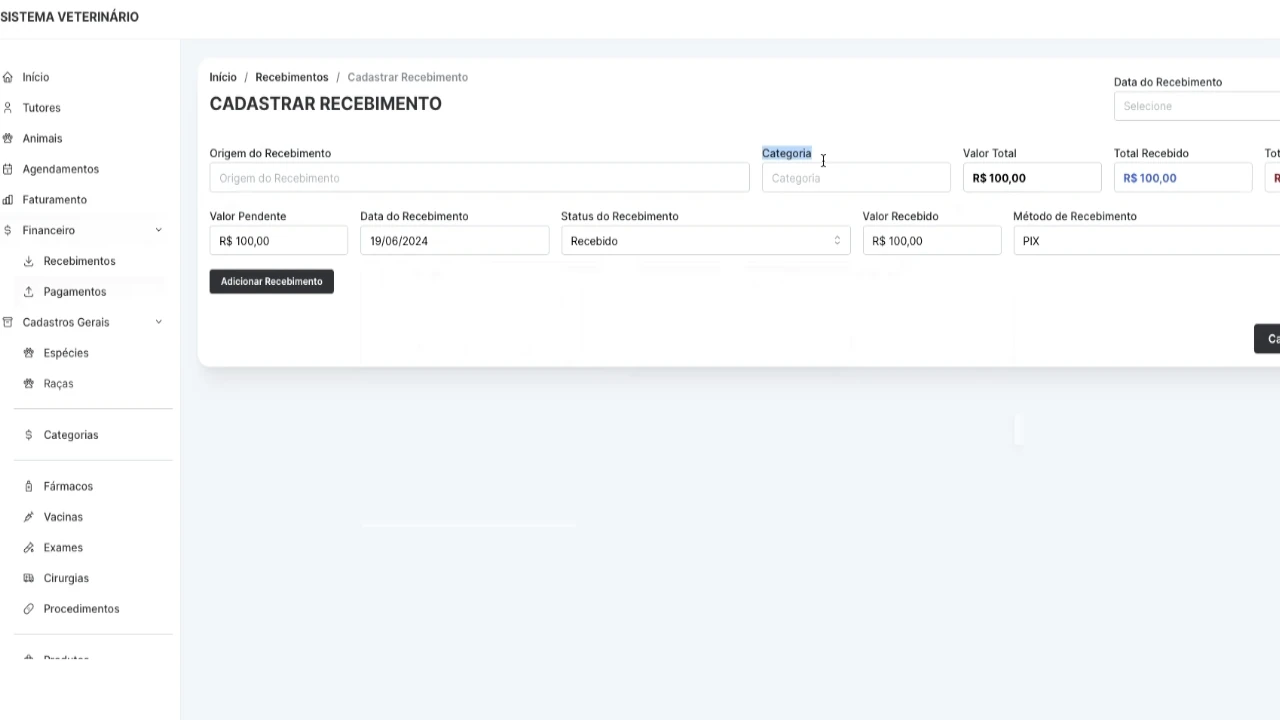The width and height of the screenshot is (1280, 720).
Task: Collapse the Financeiro section chevron
Action: click(x=158, y=230)
